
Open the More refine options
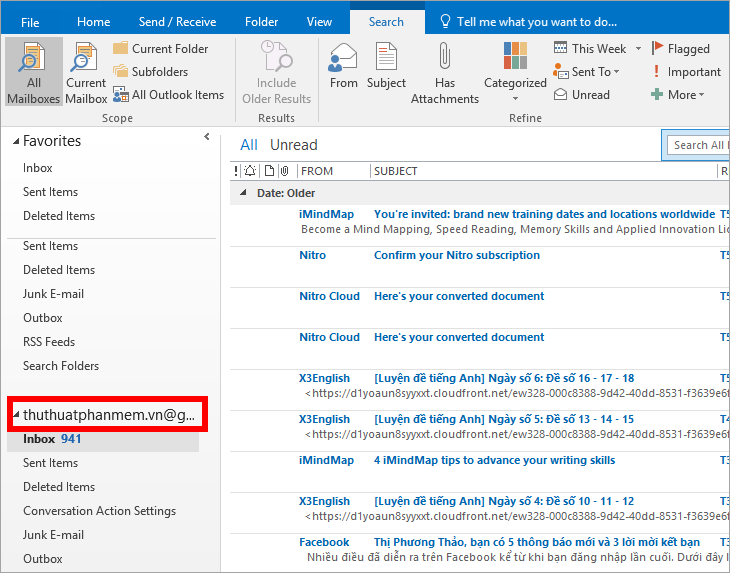677,94
